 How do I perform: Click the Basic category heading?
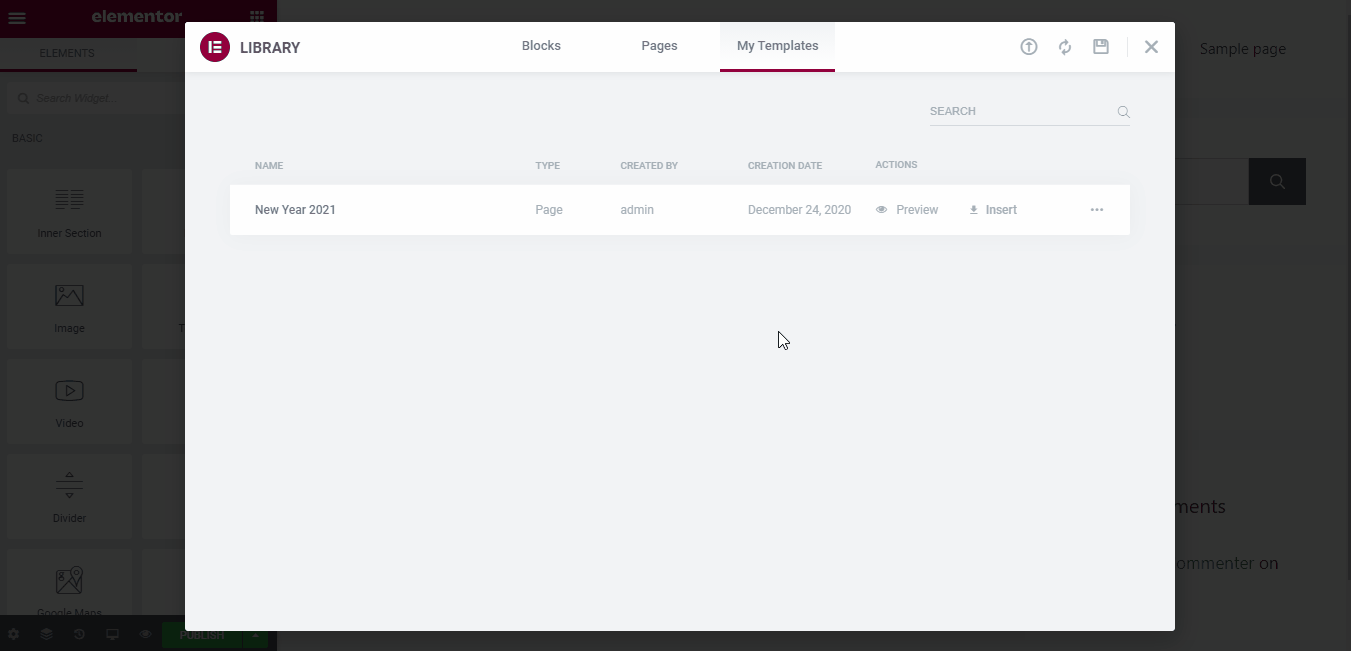(27, 138)
